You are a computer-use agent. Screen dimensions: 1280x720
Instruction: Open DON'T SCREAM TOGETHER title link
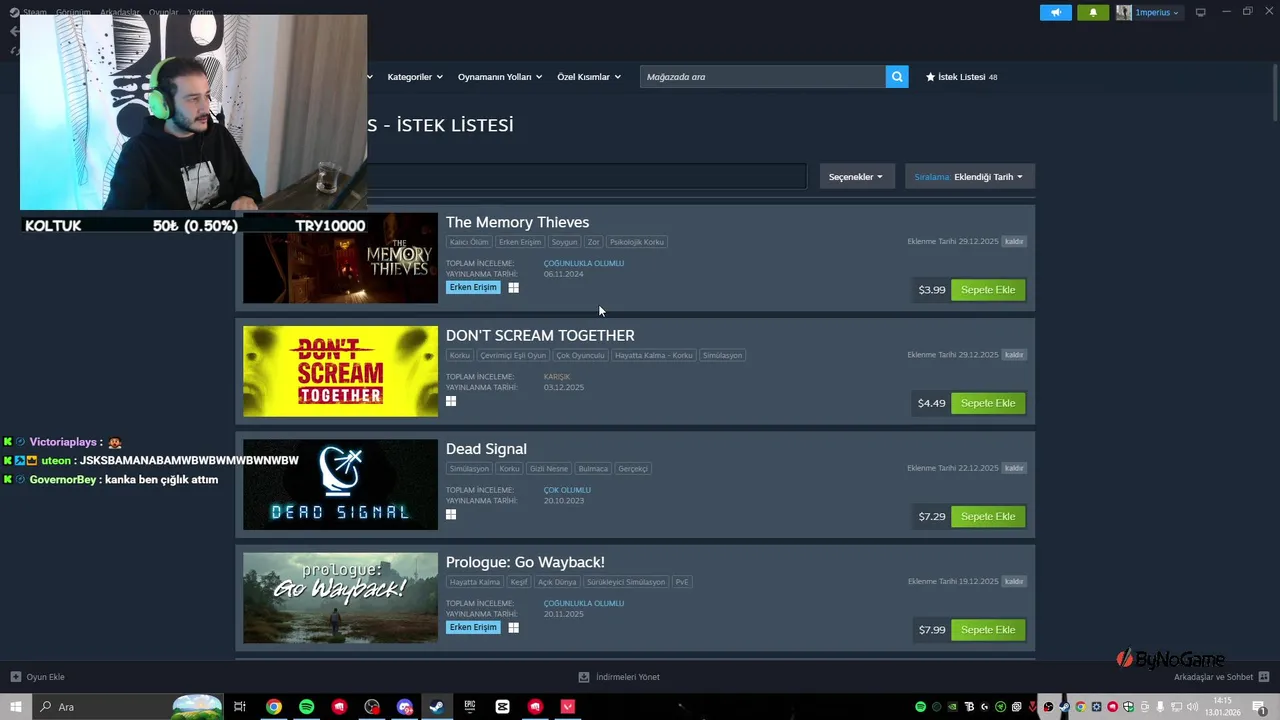point(540,335)
